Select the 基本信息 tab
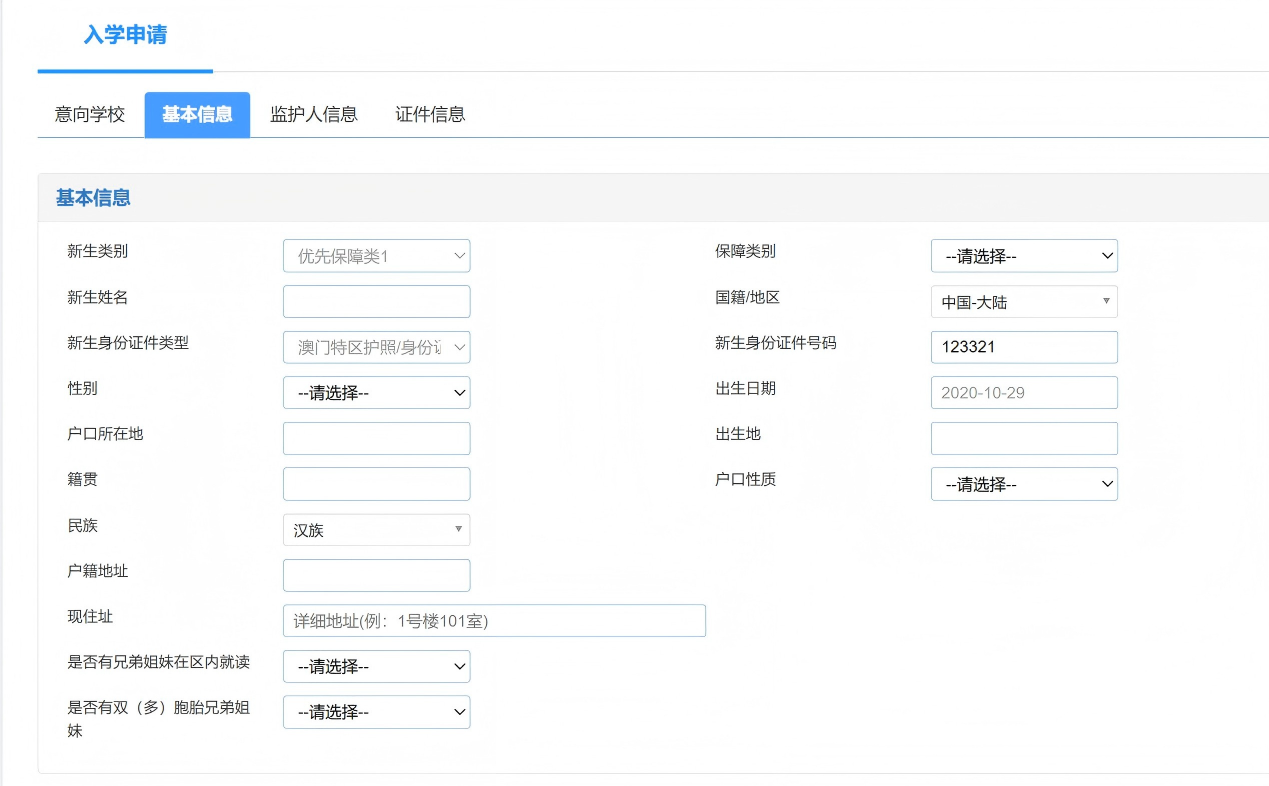Screen dimensions: 1269x786 (x=197, y=114)
